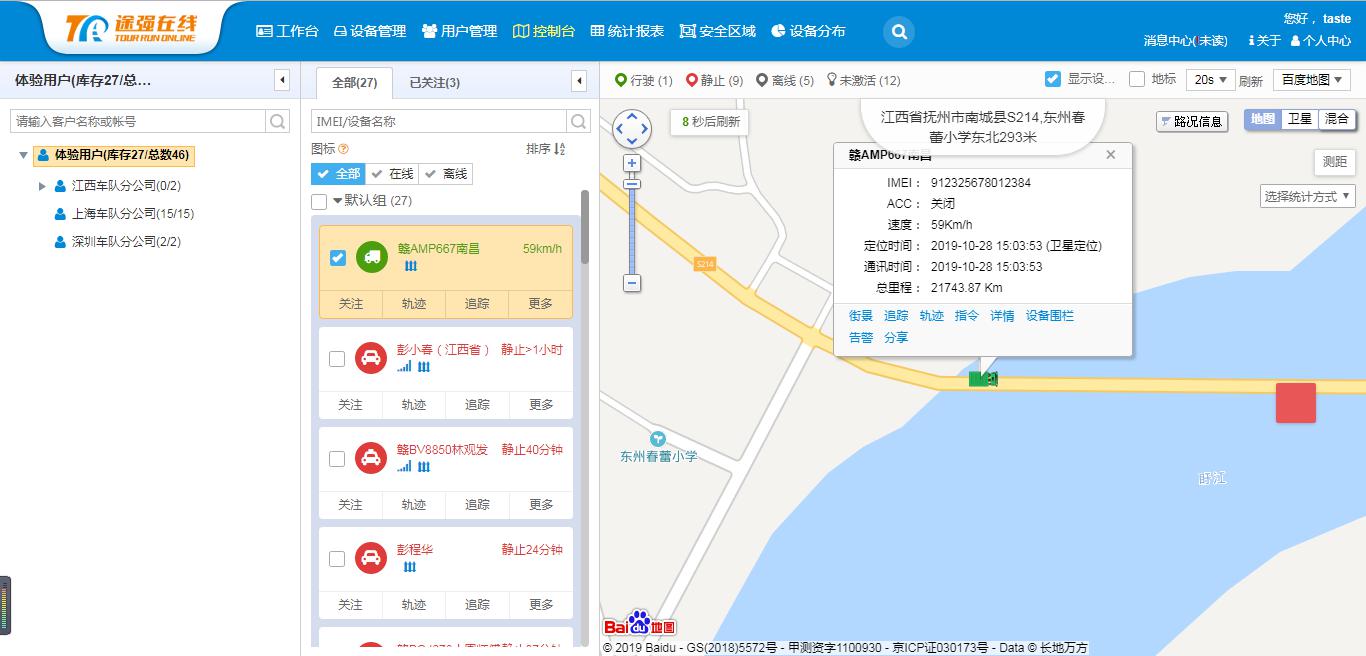Open 消息中心(未读)
The width and height of the screenshot is (1366, 656).
(x=1186, y=41)
